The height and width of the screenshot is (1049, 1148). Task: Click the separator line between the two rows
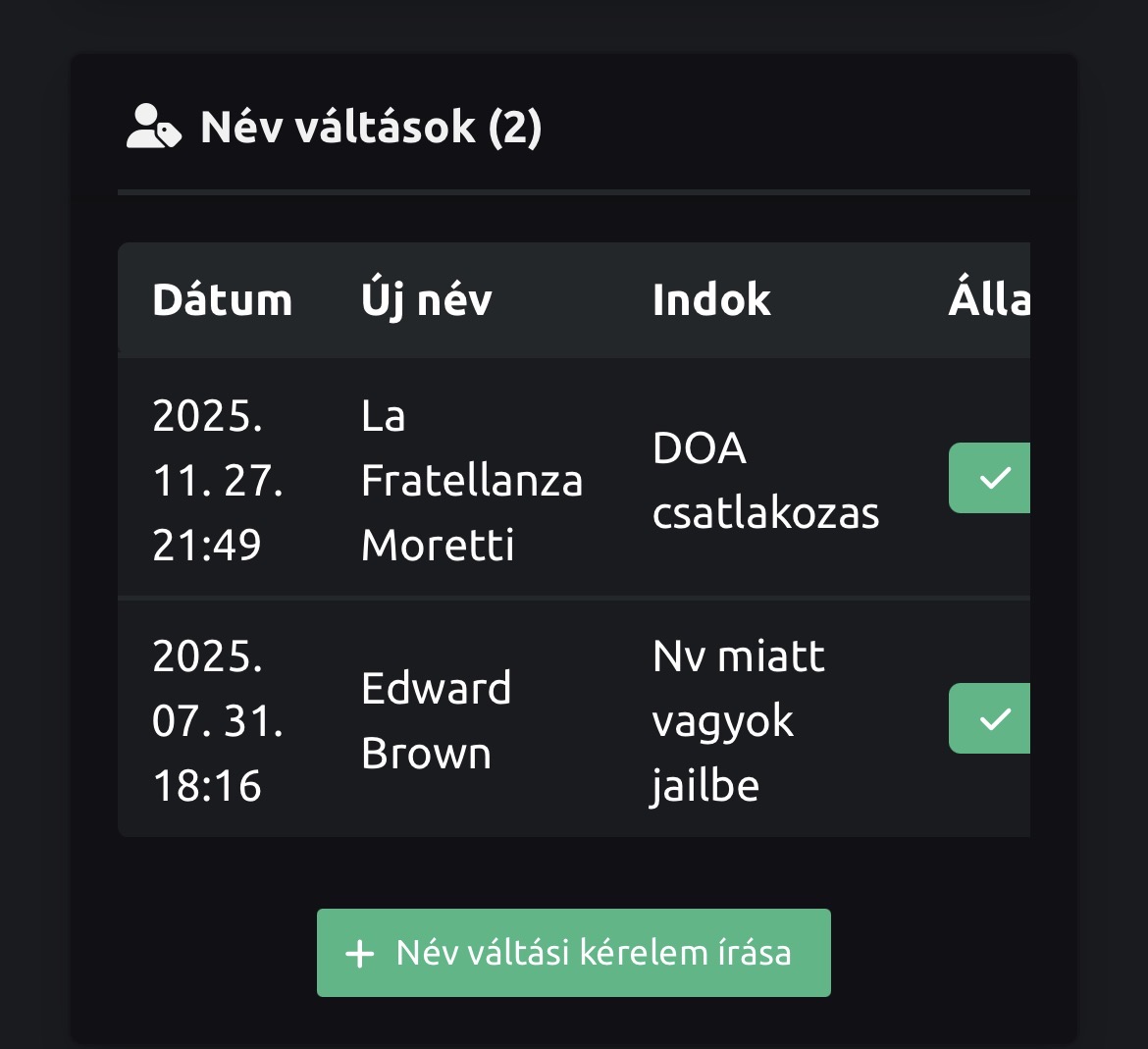pyautogui.click(x=574, y=597)
